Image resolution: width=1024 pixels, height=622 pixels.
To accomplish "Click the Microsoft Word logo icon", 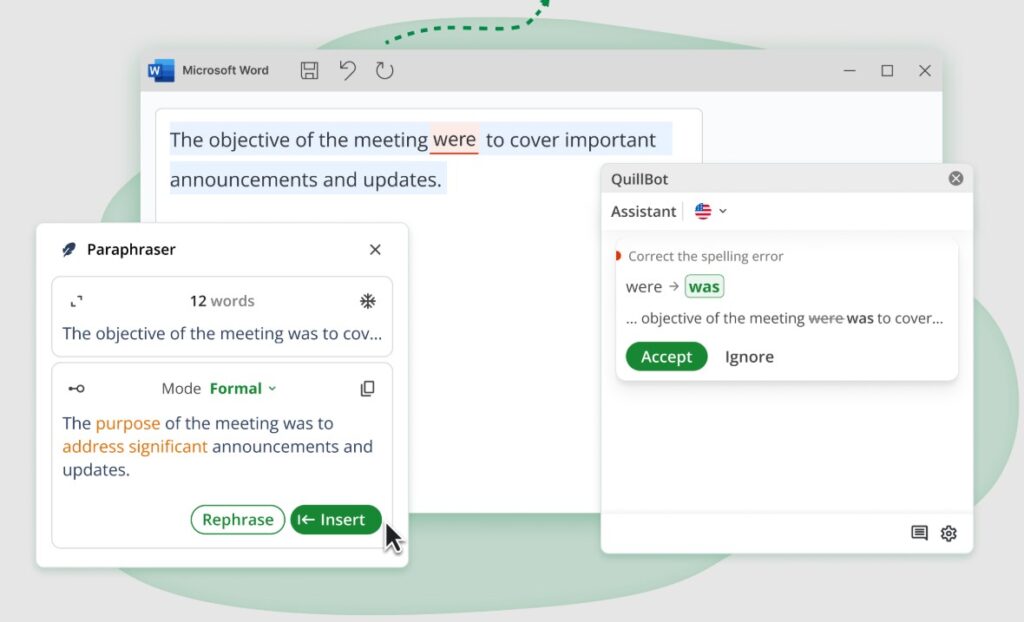I will pyautogui.click(x=161, y=71).
